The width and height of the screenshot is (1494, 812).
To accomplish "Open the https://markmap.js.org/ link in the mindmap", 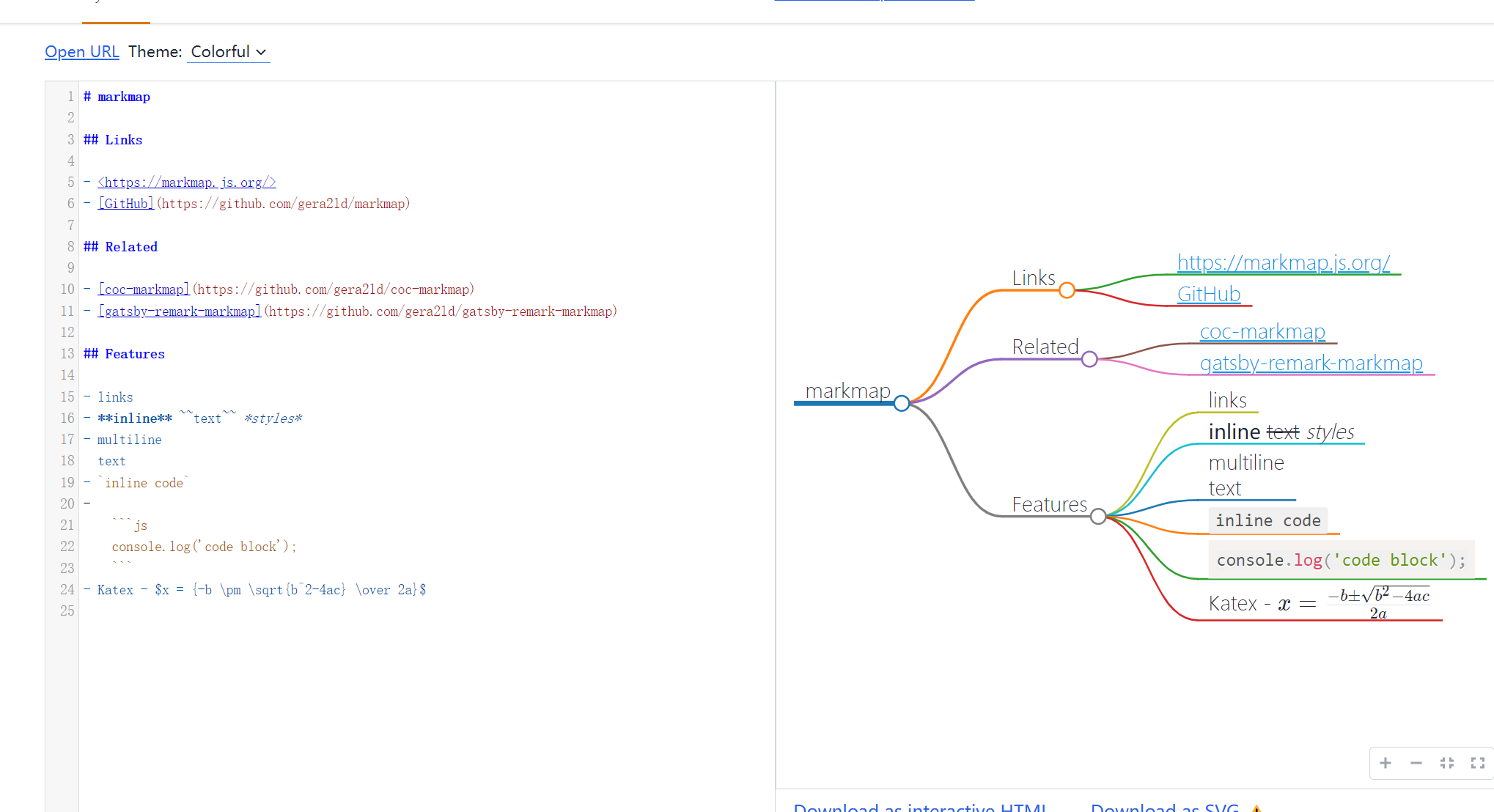I will point(1283,262).
